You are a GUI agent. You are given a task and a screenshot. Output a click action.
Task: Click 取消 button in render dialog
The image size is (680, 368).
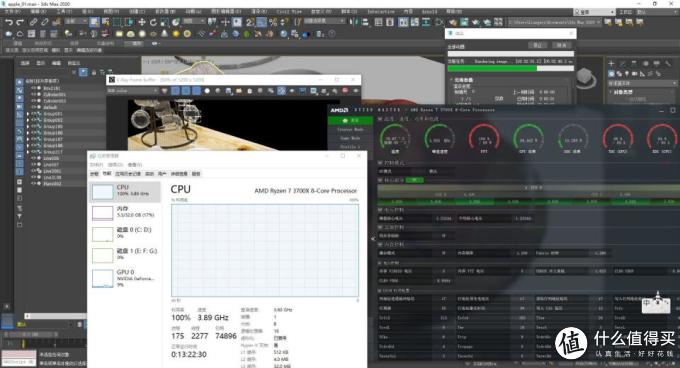(561, 45)
